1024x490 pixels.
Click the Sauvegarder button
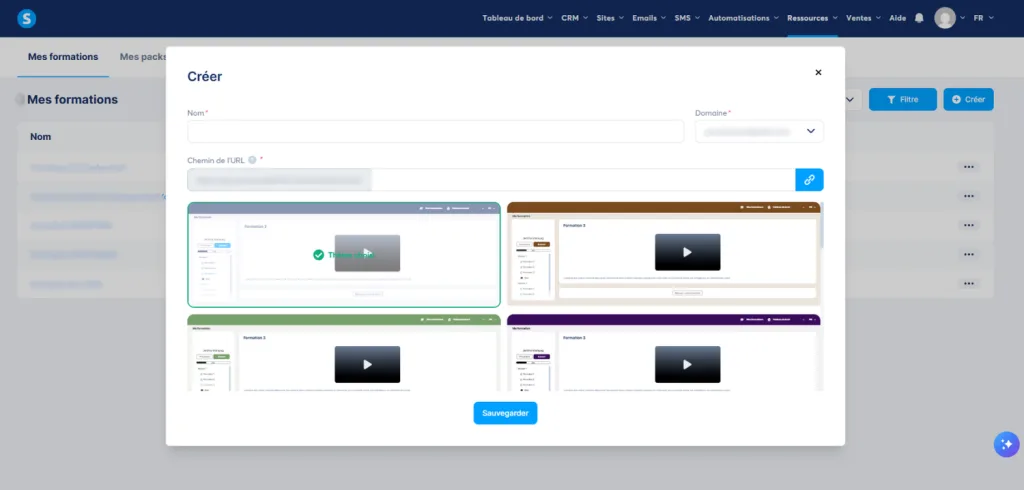click(x=505, y=413)
